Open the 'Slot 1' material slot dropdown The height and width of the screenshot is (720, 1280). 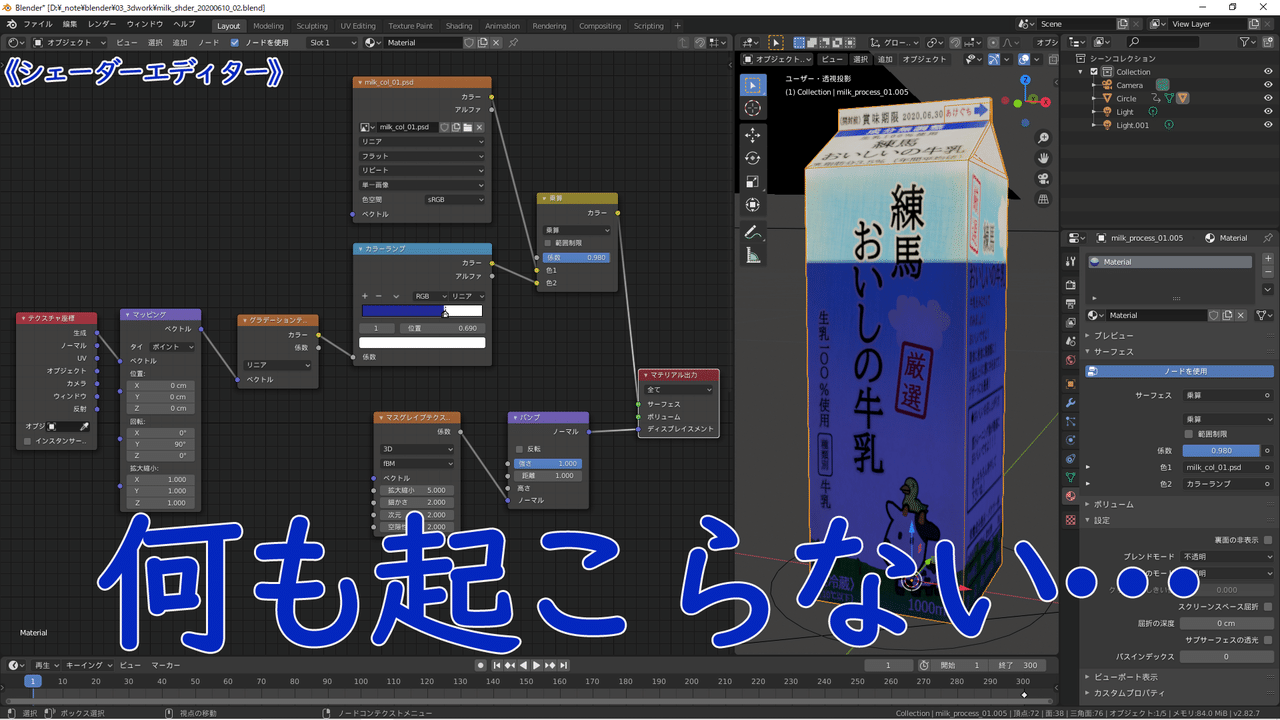click(x=332, y=43)
